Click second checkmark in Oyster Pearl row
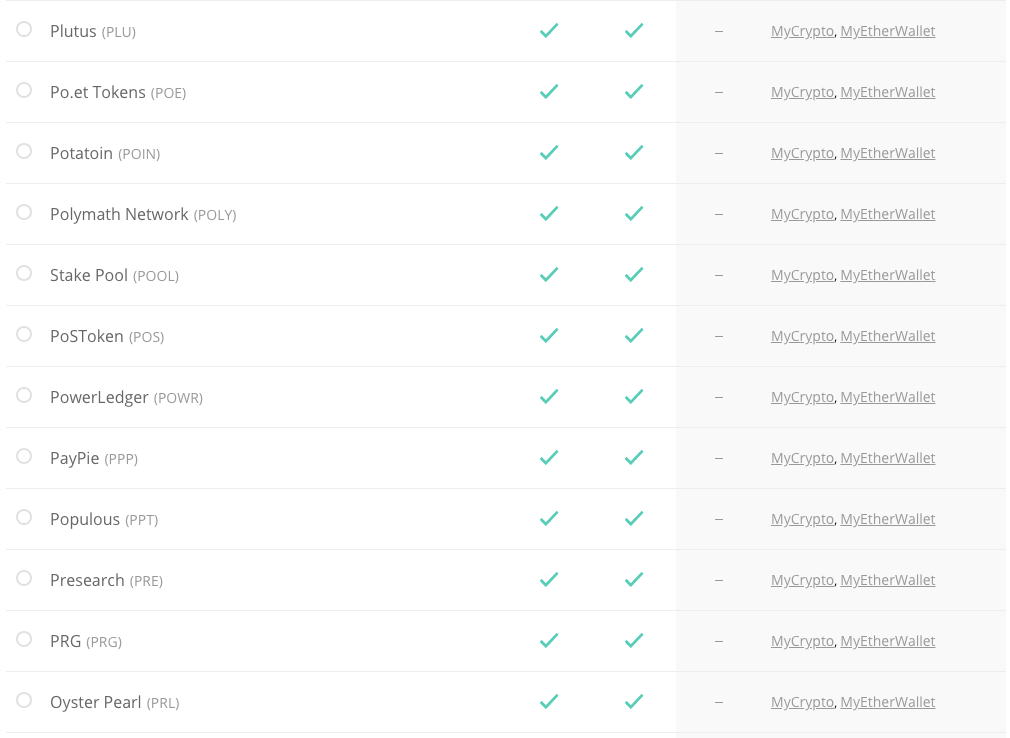This screenshot has height=738, width=1010. pyautogui.click(x=634, y=701)
